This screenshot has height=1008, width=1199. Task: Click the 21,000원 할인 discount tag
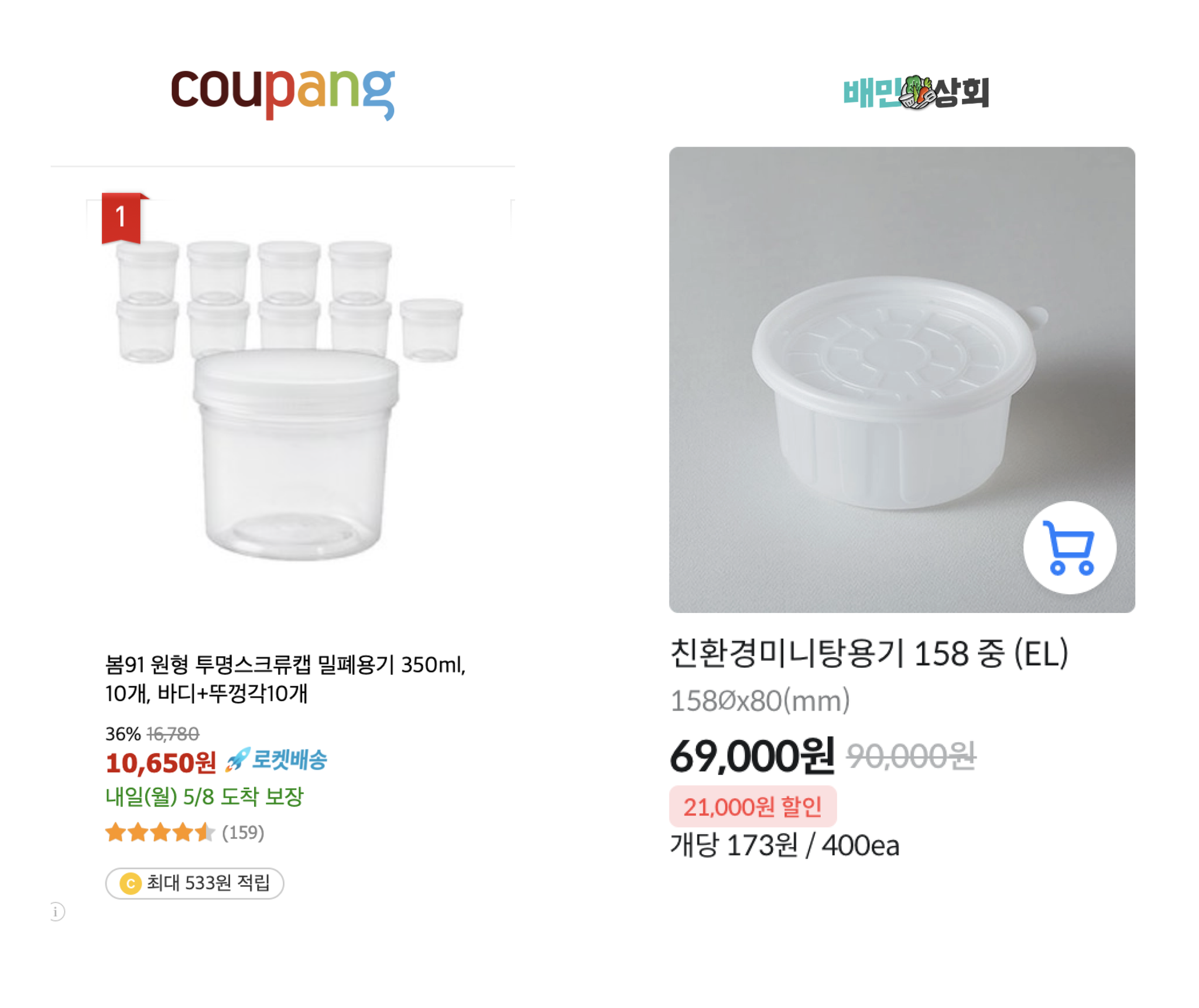pos(752,806)
